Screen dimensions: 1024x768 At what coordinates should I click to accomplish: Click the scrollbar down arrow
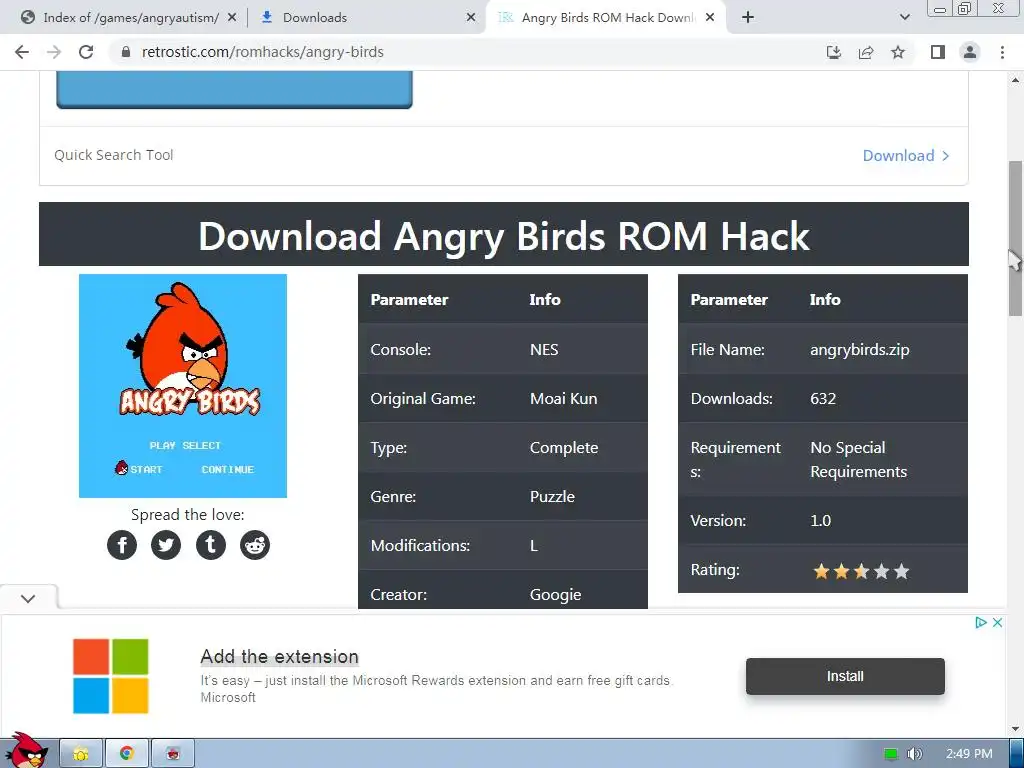[x=1016, y=728]
